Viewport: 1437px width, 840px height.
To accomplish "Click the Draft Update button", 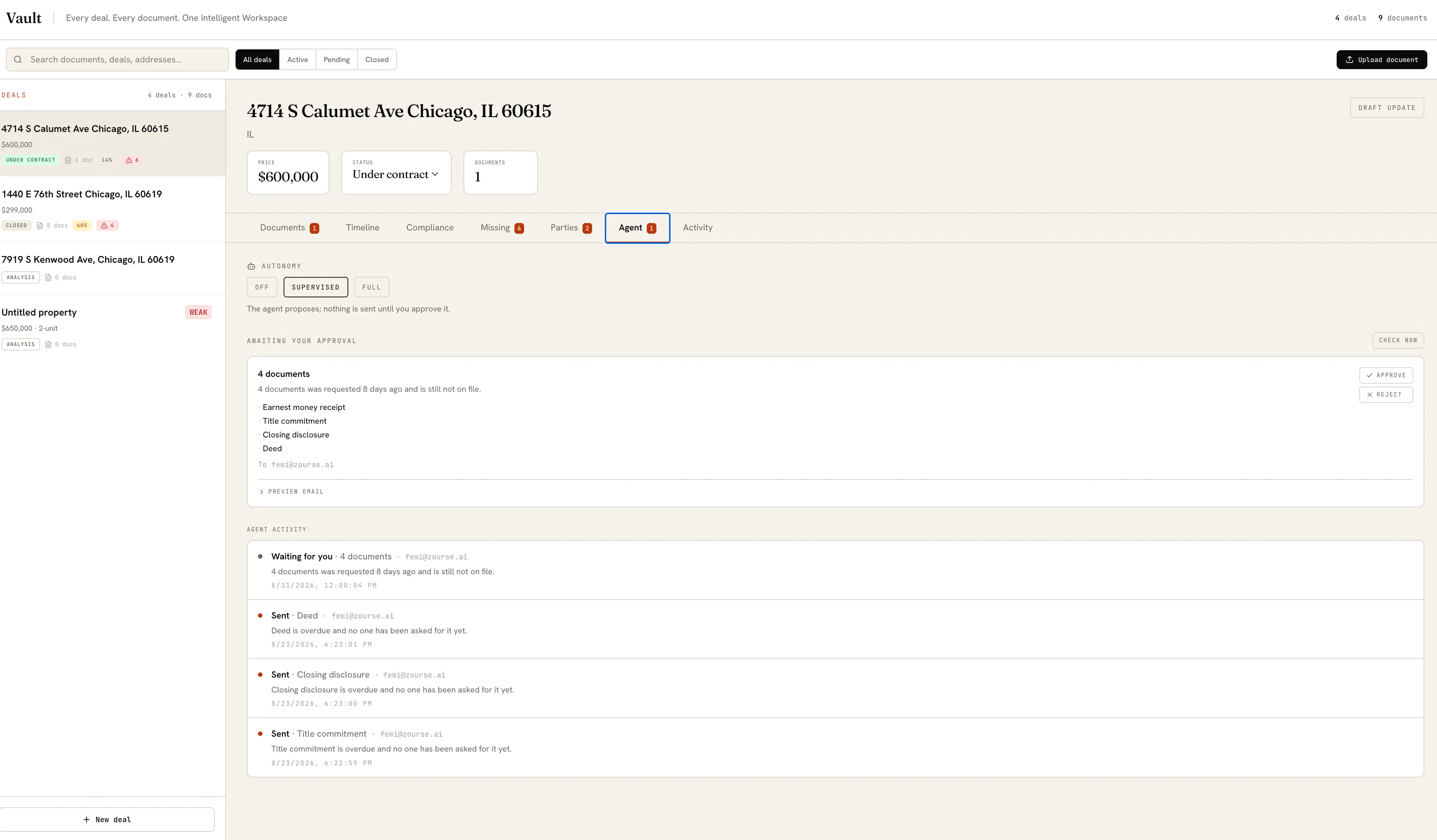I will coord(1386,108).
